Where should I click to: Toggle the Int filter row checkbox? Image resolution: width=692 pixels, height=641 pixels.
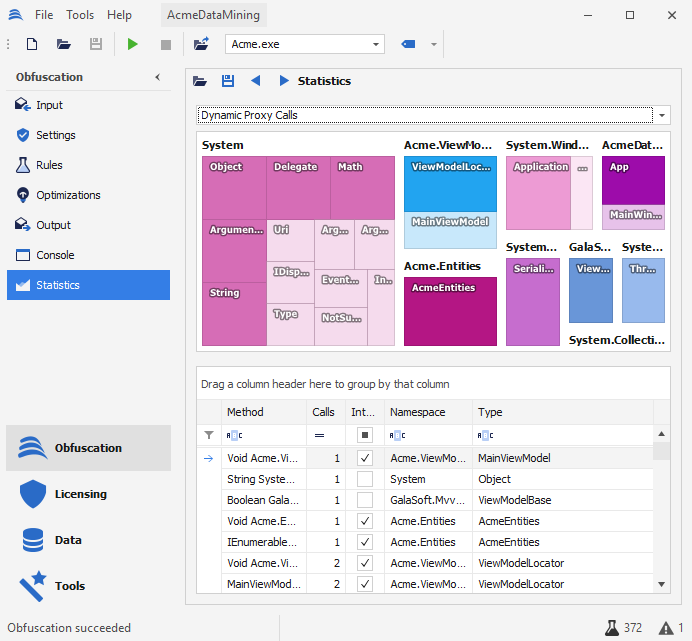(365, 435)
